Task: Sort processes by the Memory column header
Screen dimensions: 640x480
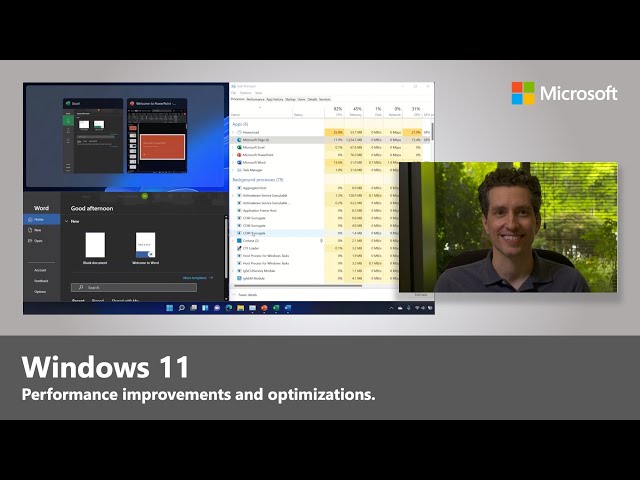Action: pyautogui.click(x=353, y=111)
